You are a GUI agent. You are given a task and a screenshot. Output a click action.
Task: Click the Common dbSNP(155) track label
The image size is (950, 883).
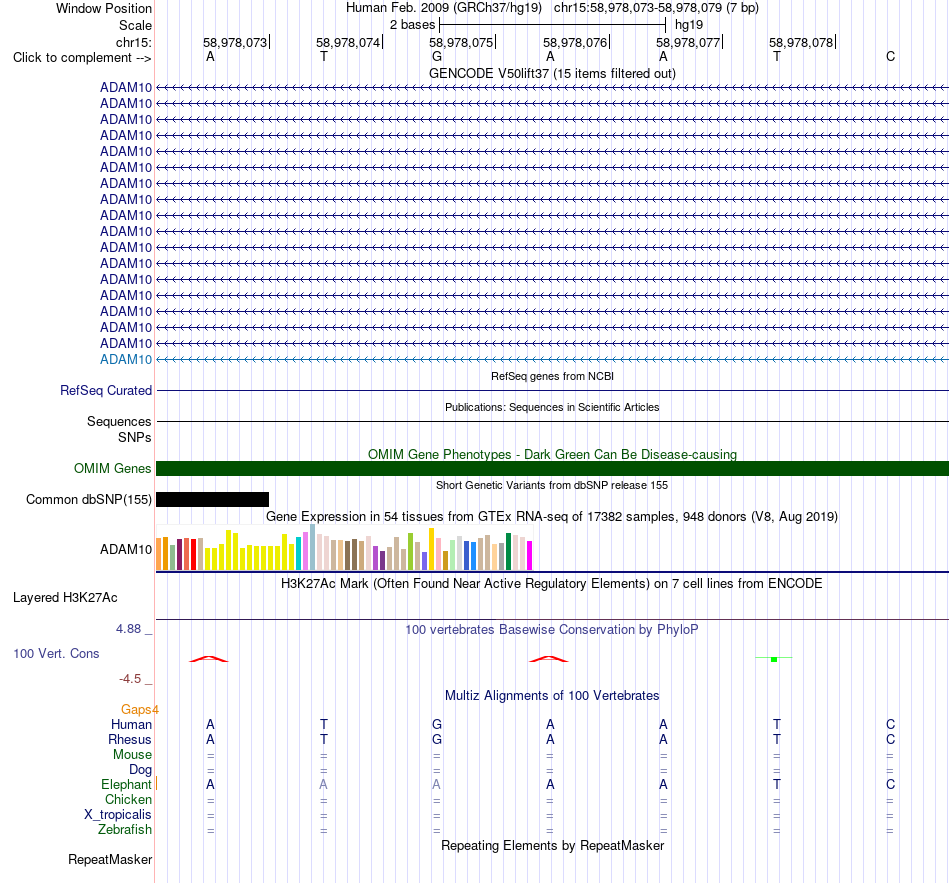click(89, 499)
